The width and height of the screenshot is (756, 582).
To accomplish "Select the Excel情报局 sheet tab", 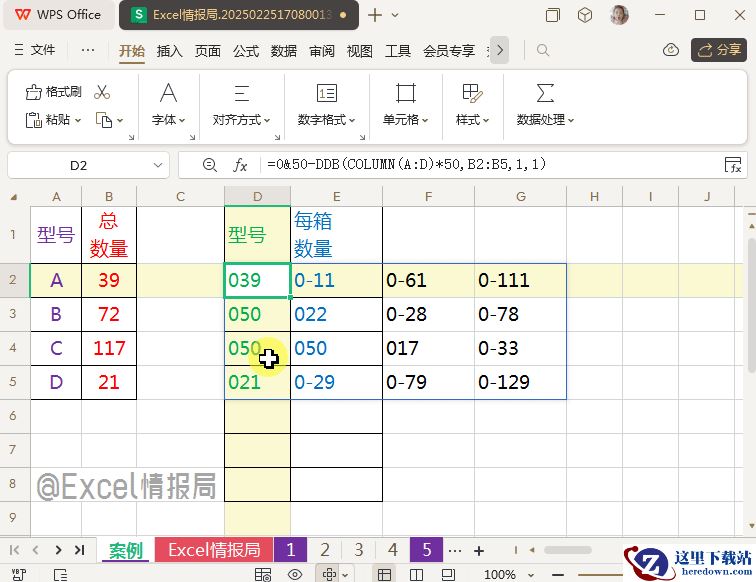I will pyautogui.click(x=214, y=550).
